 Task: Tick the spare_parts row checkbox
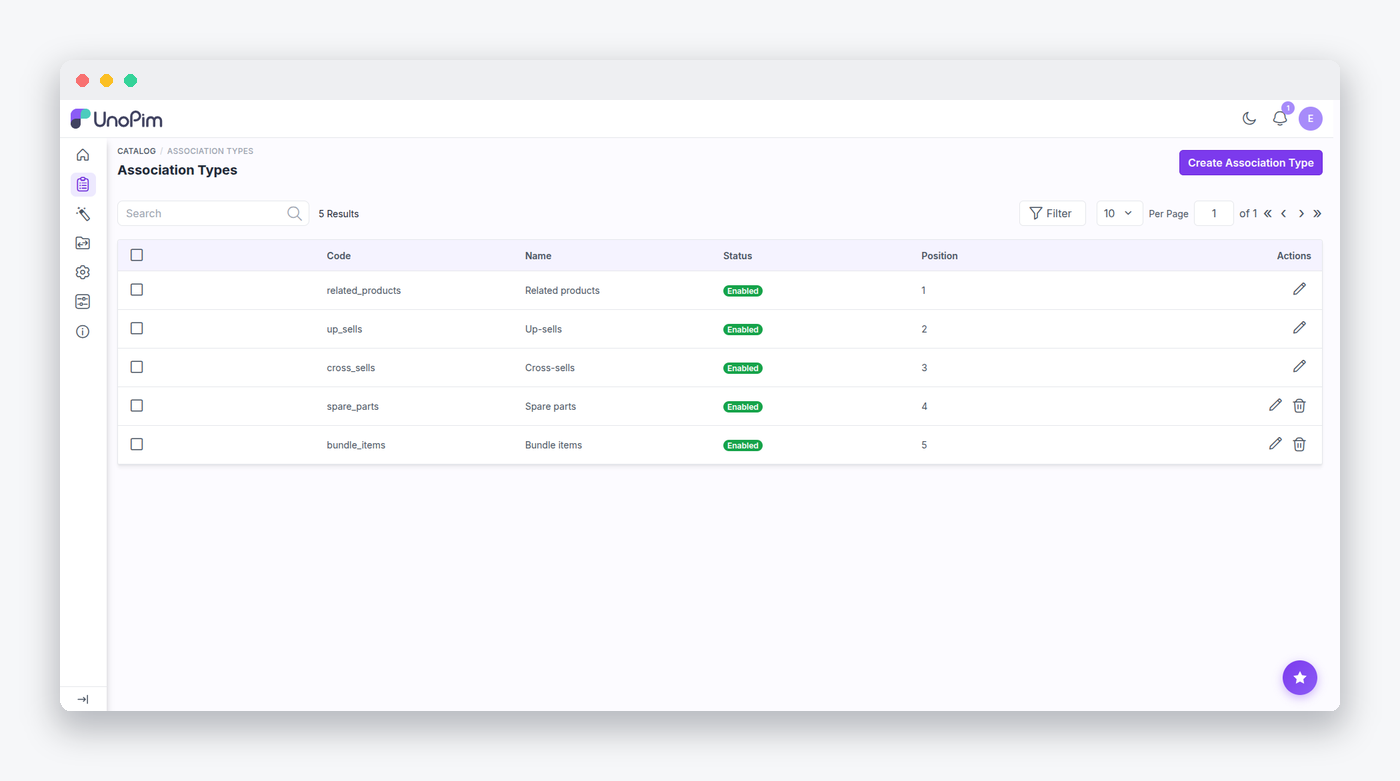[x=137, y=405]
